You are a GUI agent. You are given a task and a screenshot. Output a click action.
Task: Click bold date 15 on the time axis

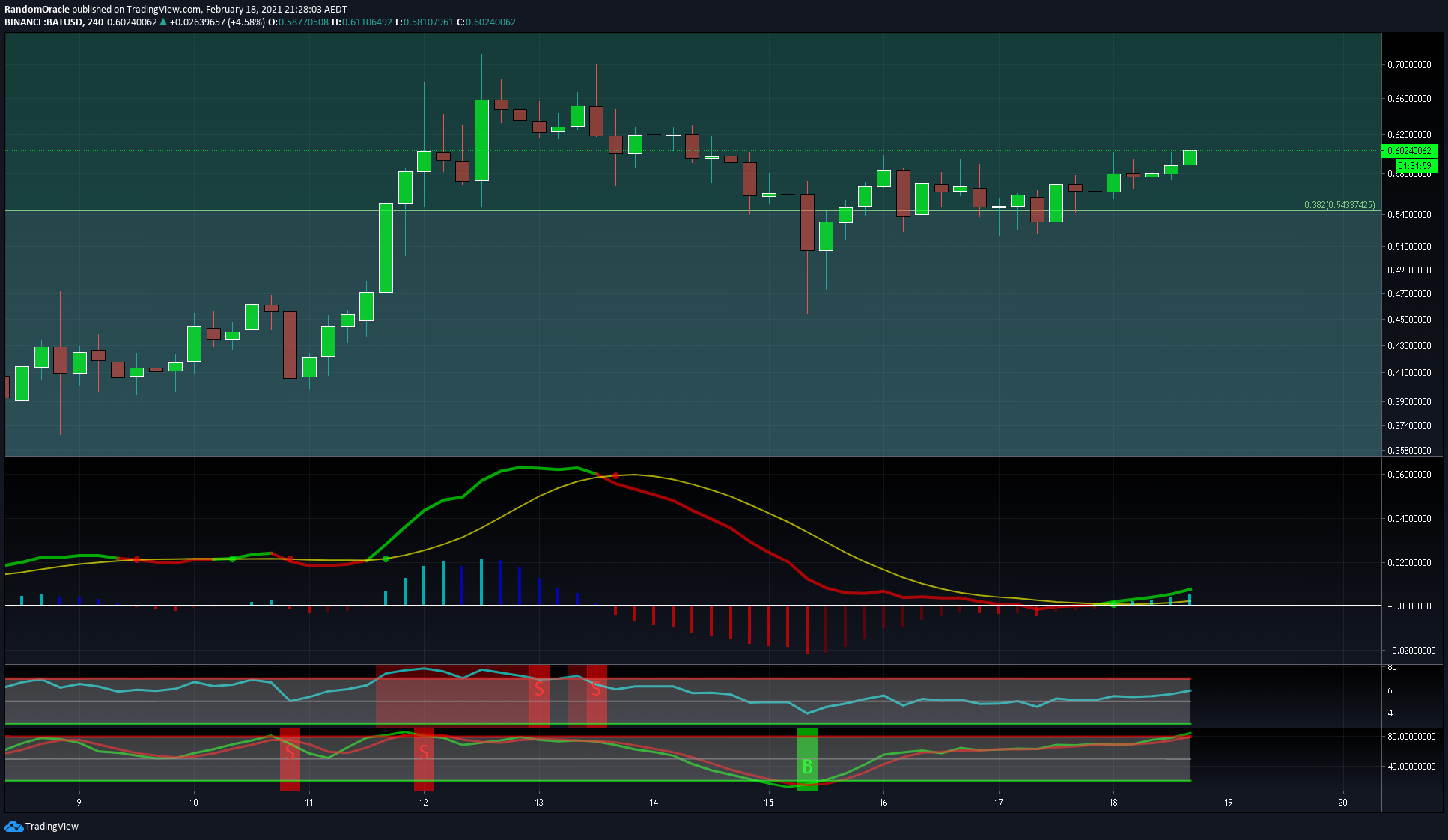pyautogui.click(x=769, y=803)
